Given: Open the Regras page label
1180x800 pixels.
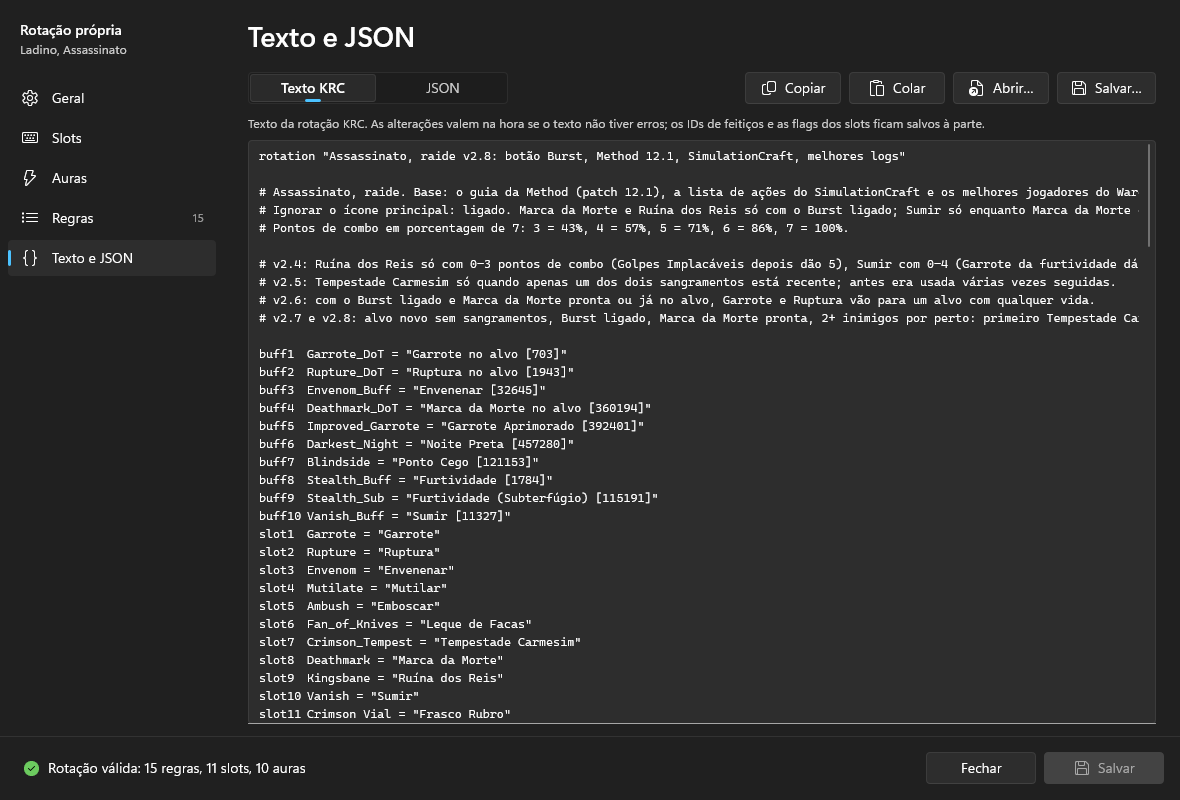Looking at the screenshot, I should point(72,218).
